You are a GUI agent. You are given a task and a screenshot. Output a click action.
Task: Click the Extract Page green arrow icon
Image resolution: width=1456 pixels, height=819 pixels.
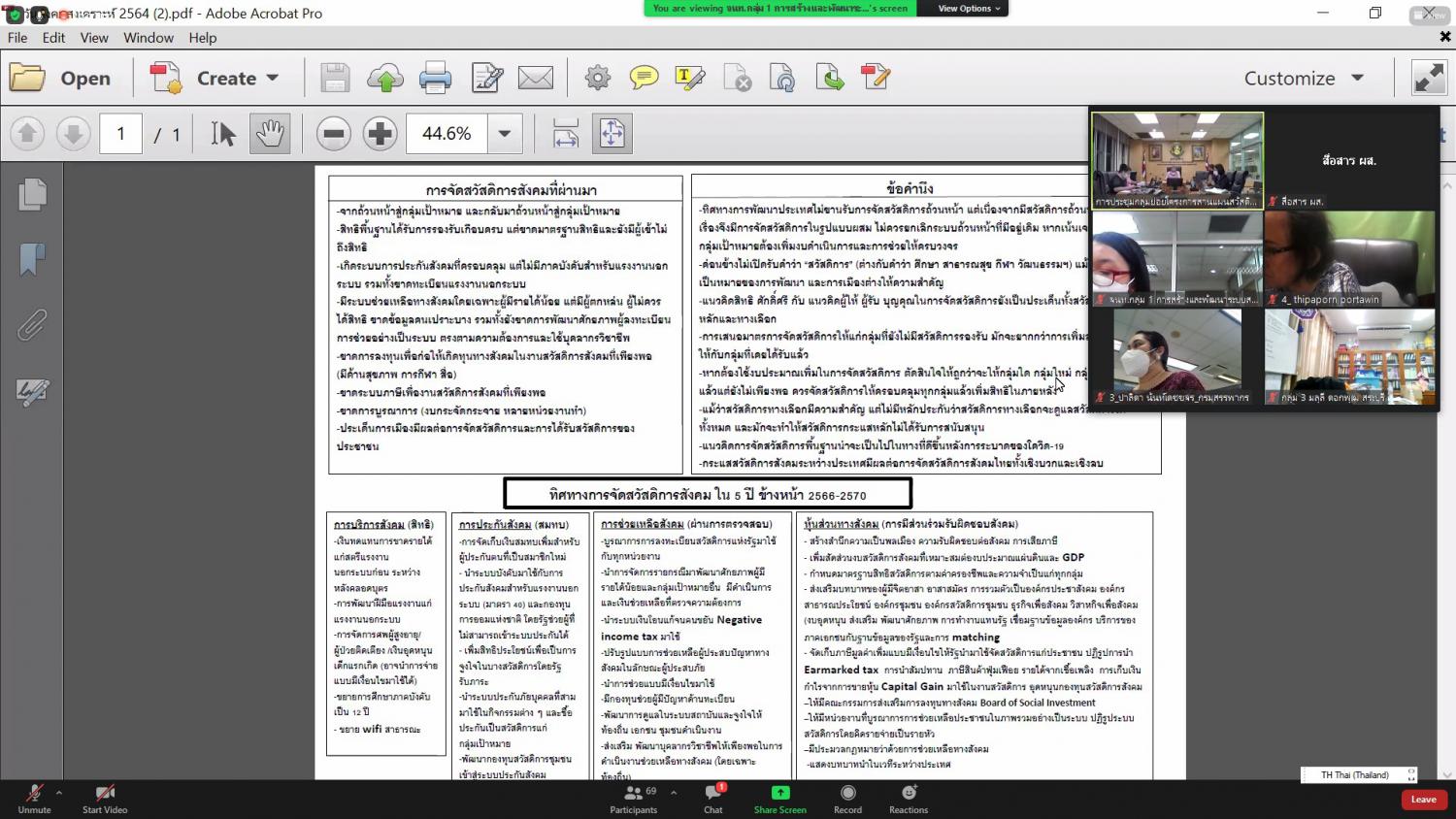coord(830,78)
